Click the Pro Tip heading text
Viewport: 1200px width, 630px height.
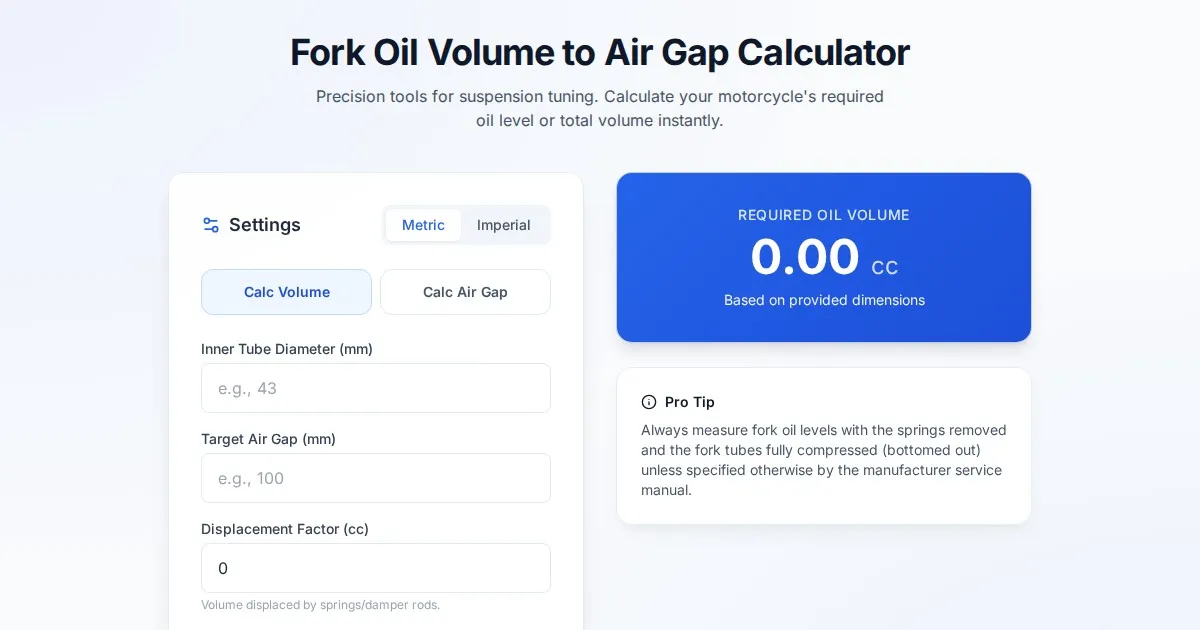click(x=690, y=402)
